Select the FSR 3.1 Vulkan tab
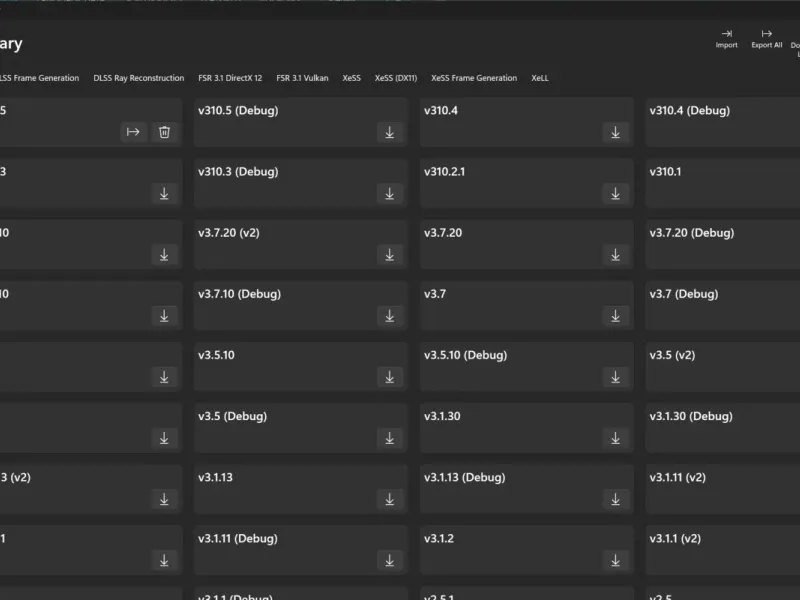 [302, 78]
